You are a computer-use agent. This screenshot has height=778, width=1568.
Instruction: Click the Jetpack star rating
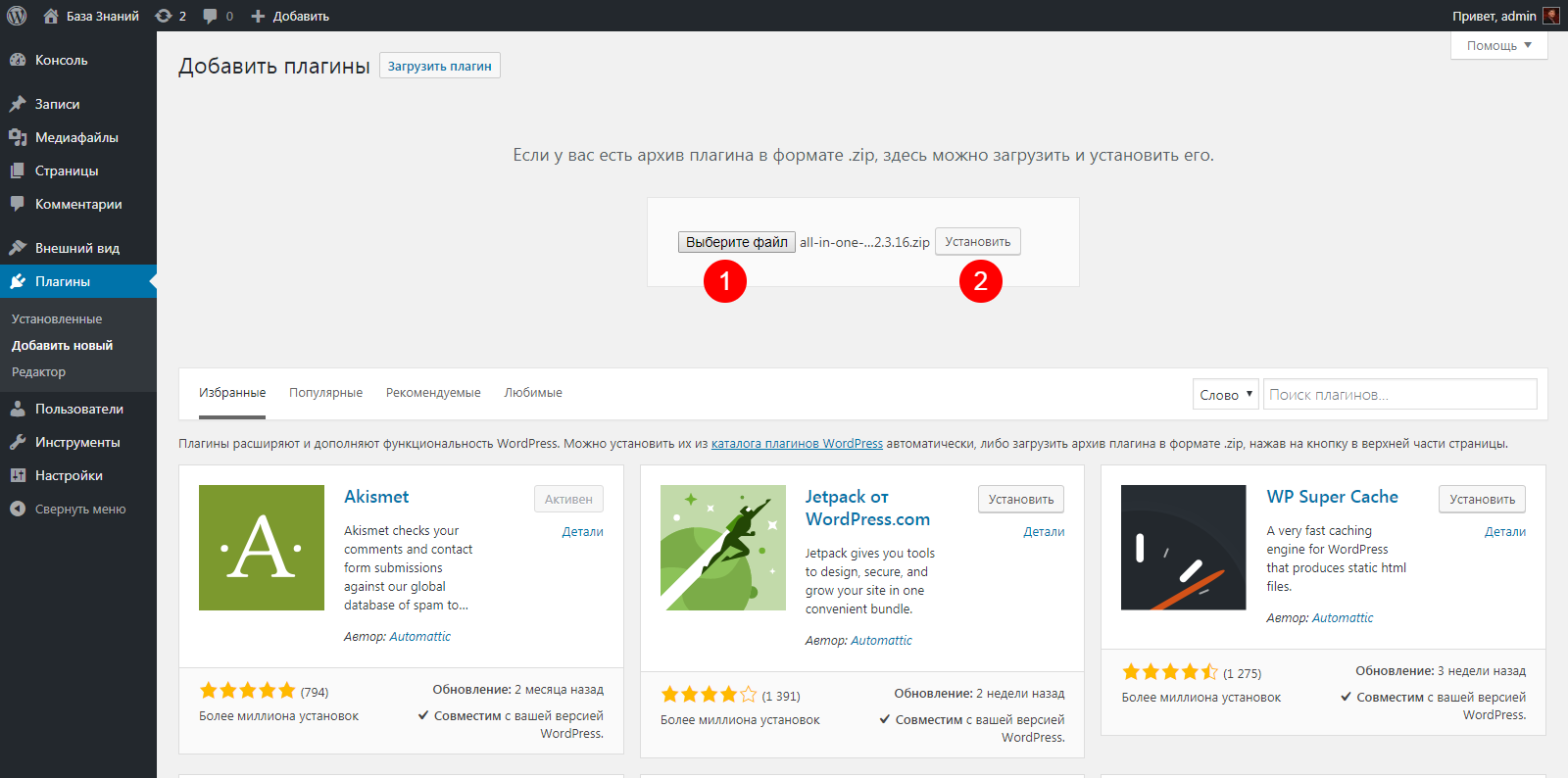[x=709, y=695]
